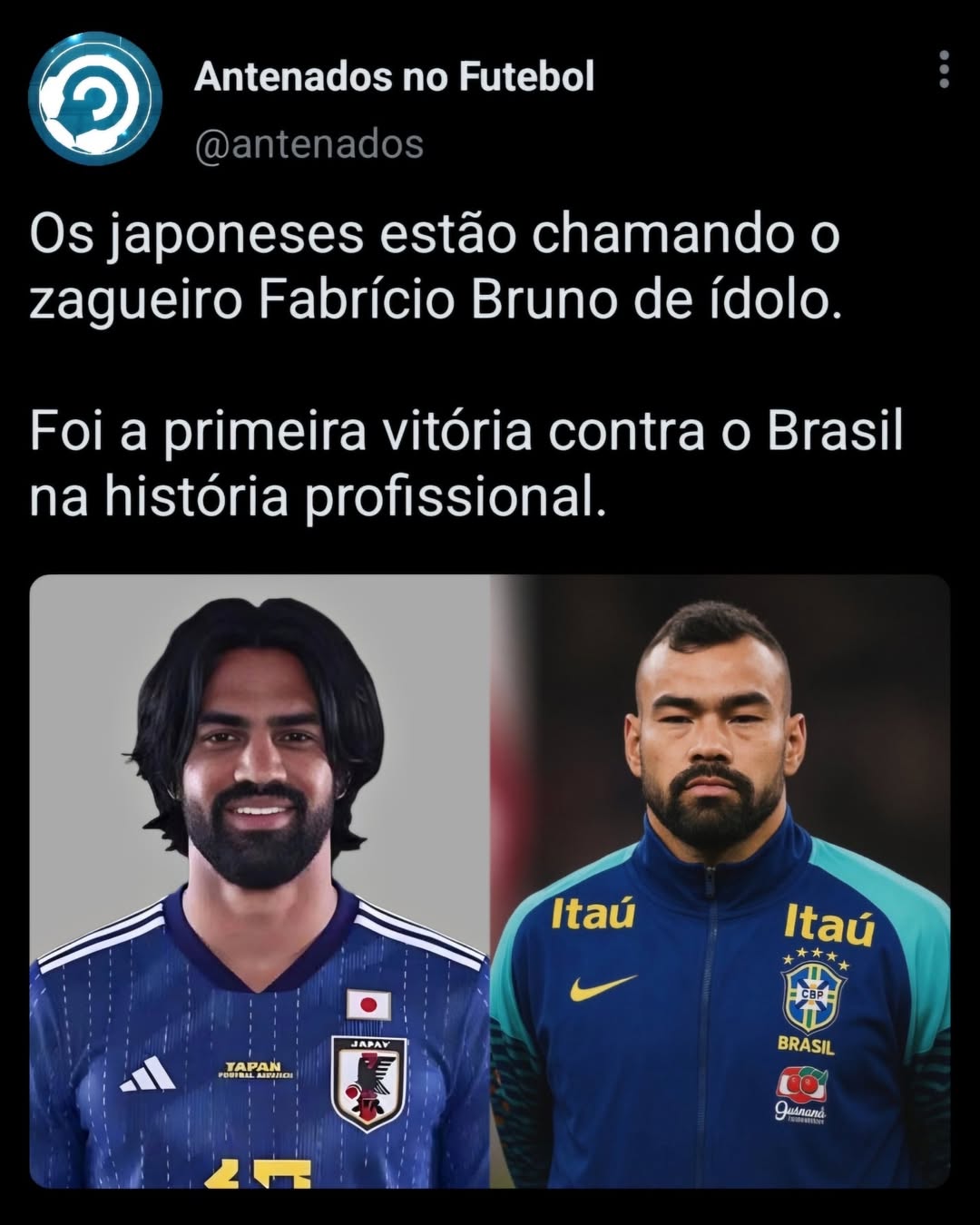Screen dimensions: 980x1225
Task: Click the BRASIL label under the crest
Action: point(806,1045)
